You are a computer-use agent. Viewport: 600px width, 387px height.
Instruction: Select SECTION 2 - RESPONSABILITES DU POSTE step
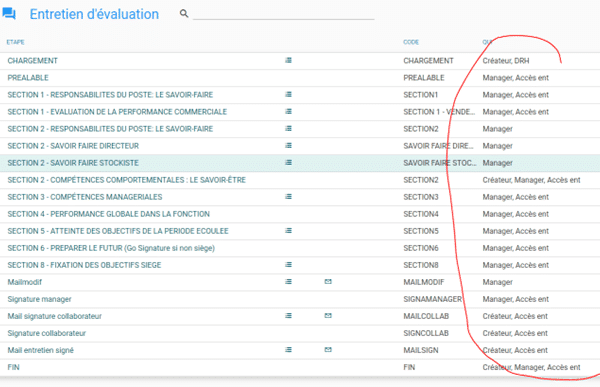point(110,129)
